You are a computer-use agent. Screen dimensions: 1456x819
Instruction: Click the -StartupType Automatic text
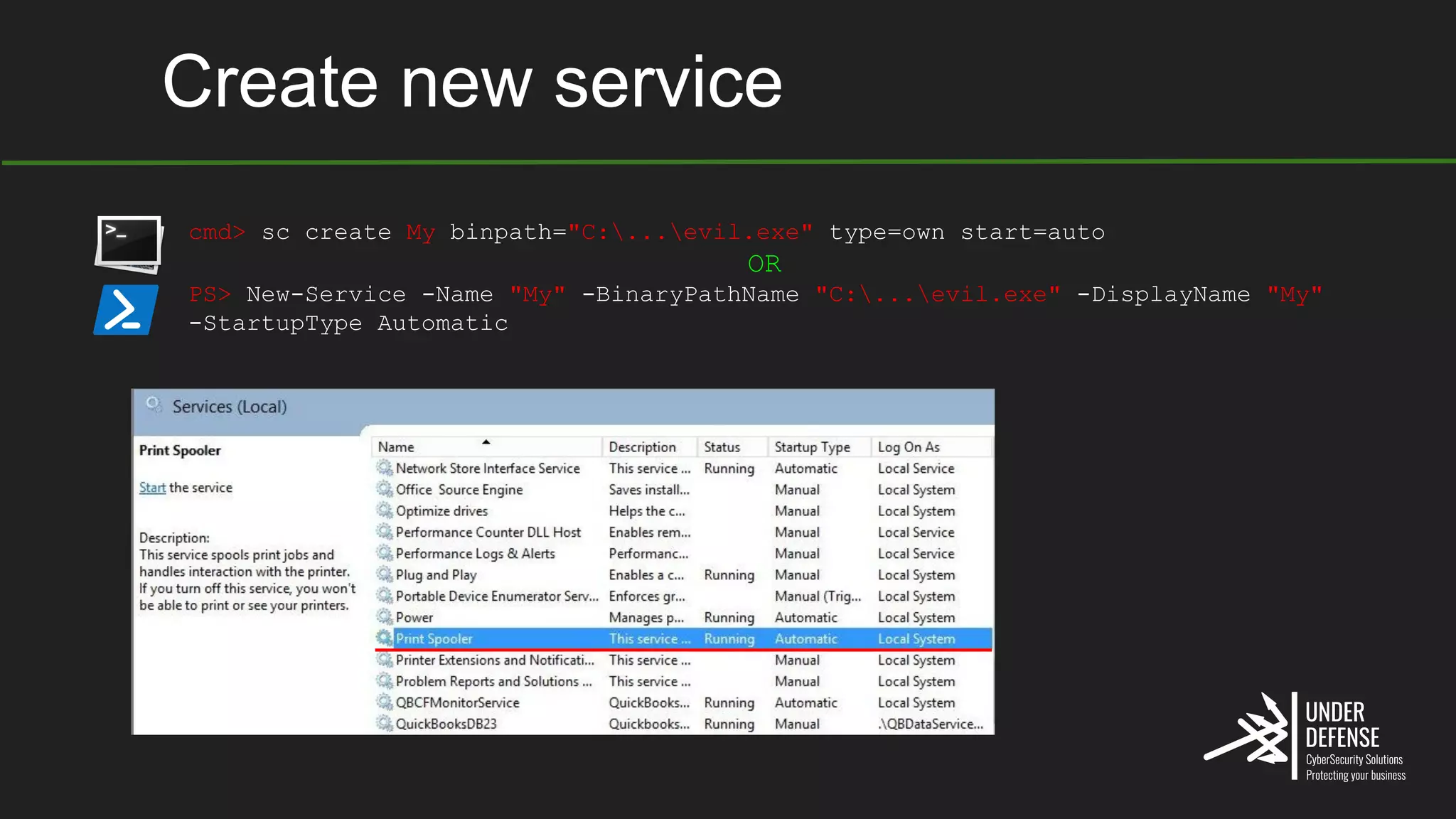point(348,323)
